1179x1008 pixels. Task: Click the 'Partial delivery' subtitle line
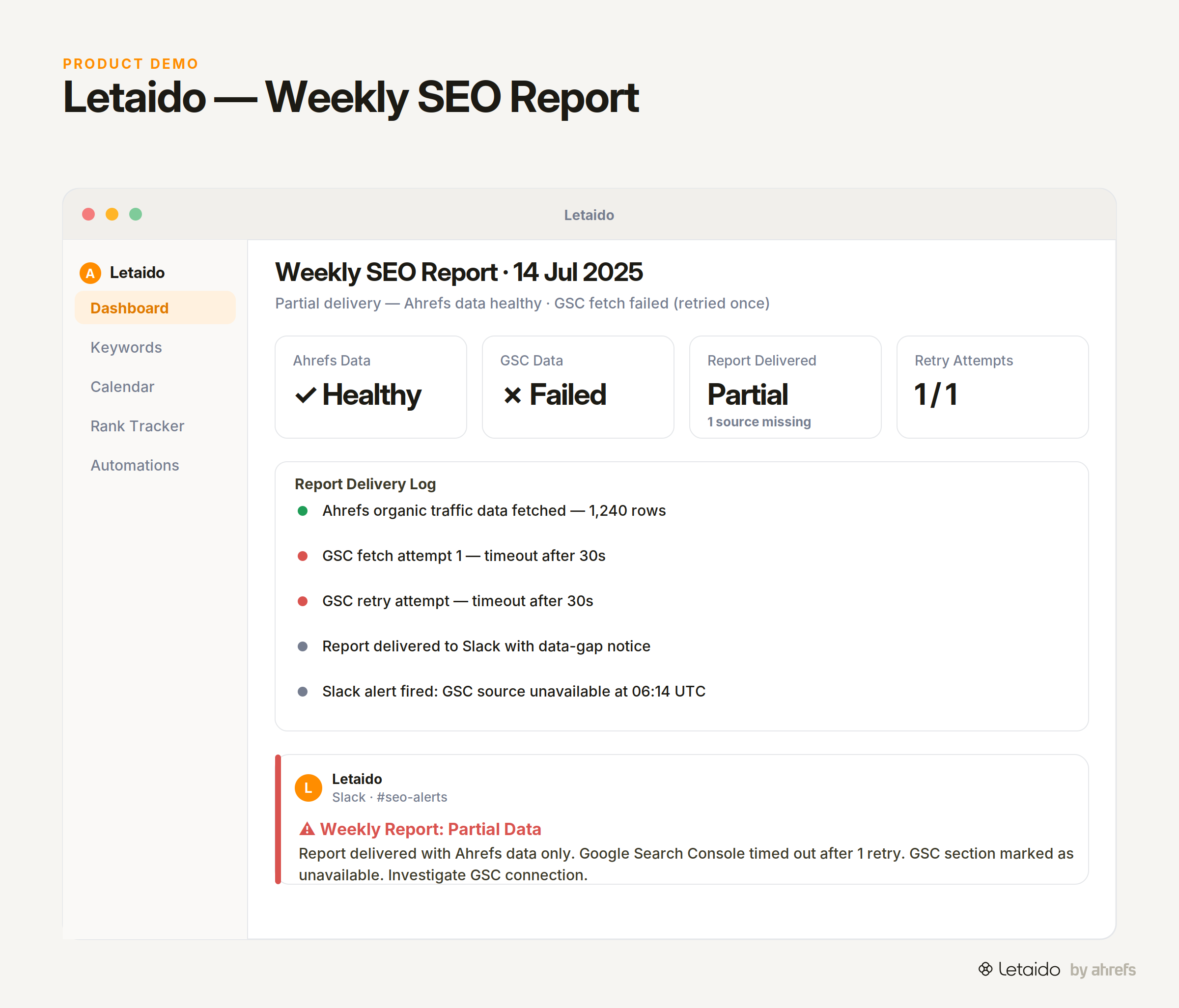click(x=522, y=303)
